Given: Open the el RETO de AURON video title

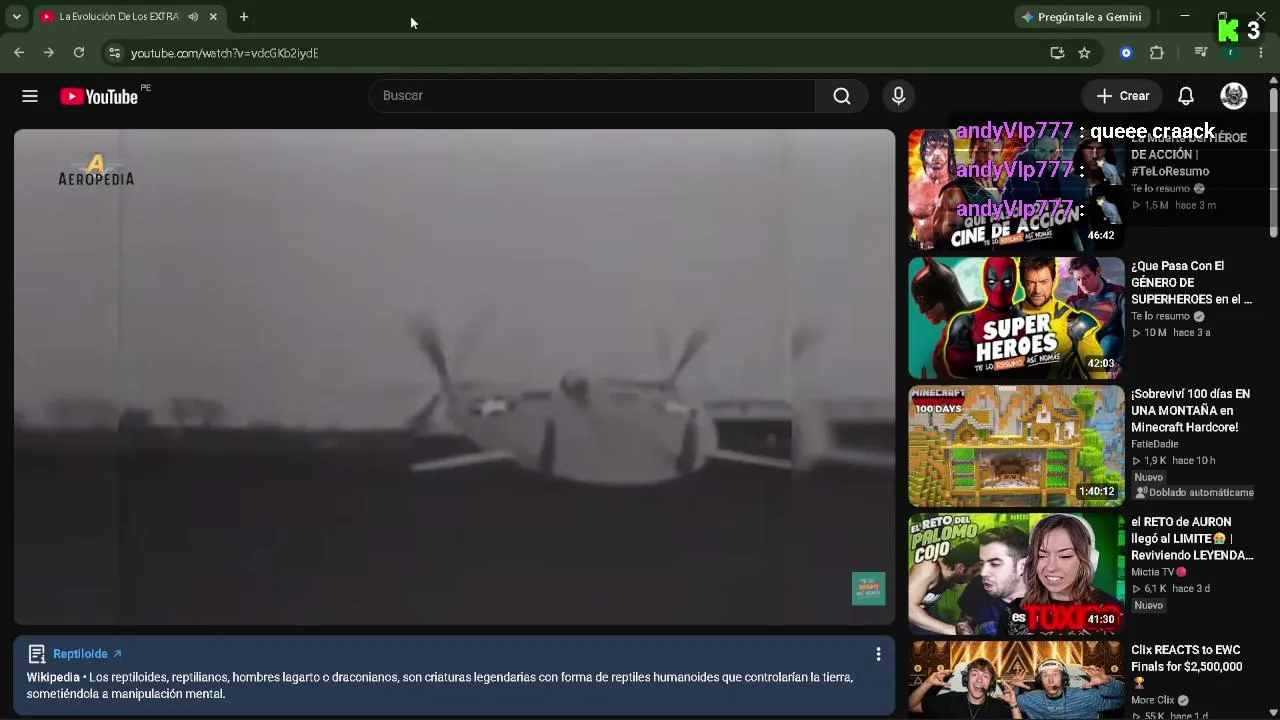Looking at the screenshot, I should (x=1192, y=539).
